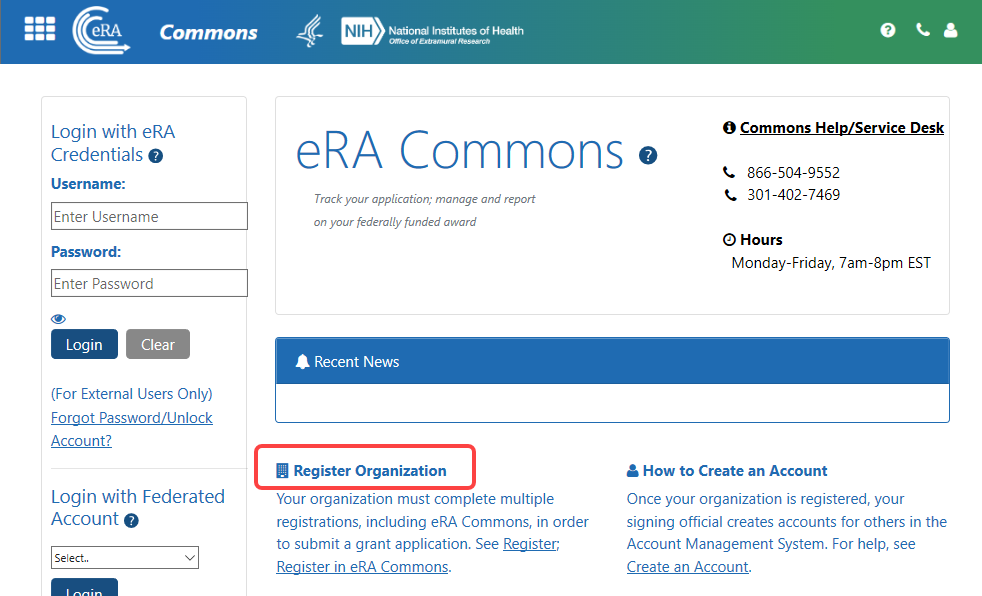982x596 pixels.
Task: Click the user account icon in the header
Action: [x=950, y=30]
